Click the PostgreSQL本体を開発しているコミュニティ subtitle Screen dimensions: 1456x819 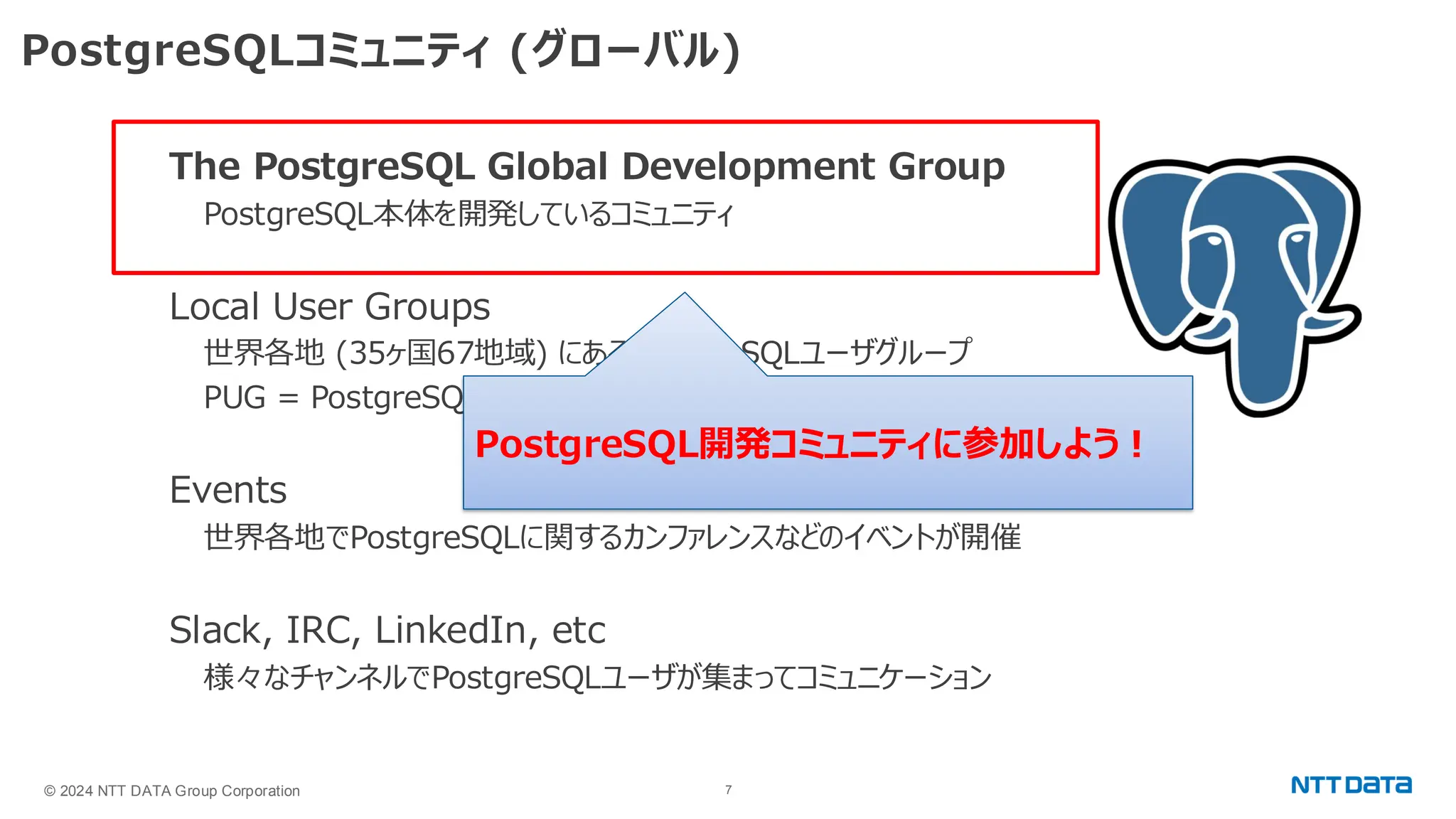point(468,214)
